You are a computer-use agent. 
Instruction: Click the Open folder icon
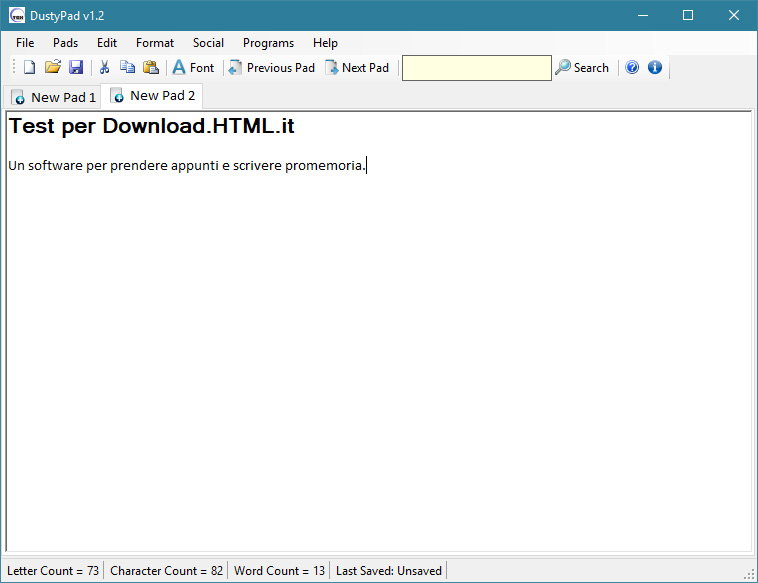click(53, 68)
